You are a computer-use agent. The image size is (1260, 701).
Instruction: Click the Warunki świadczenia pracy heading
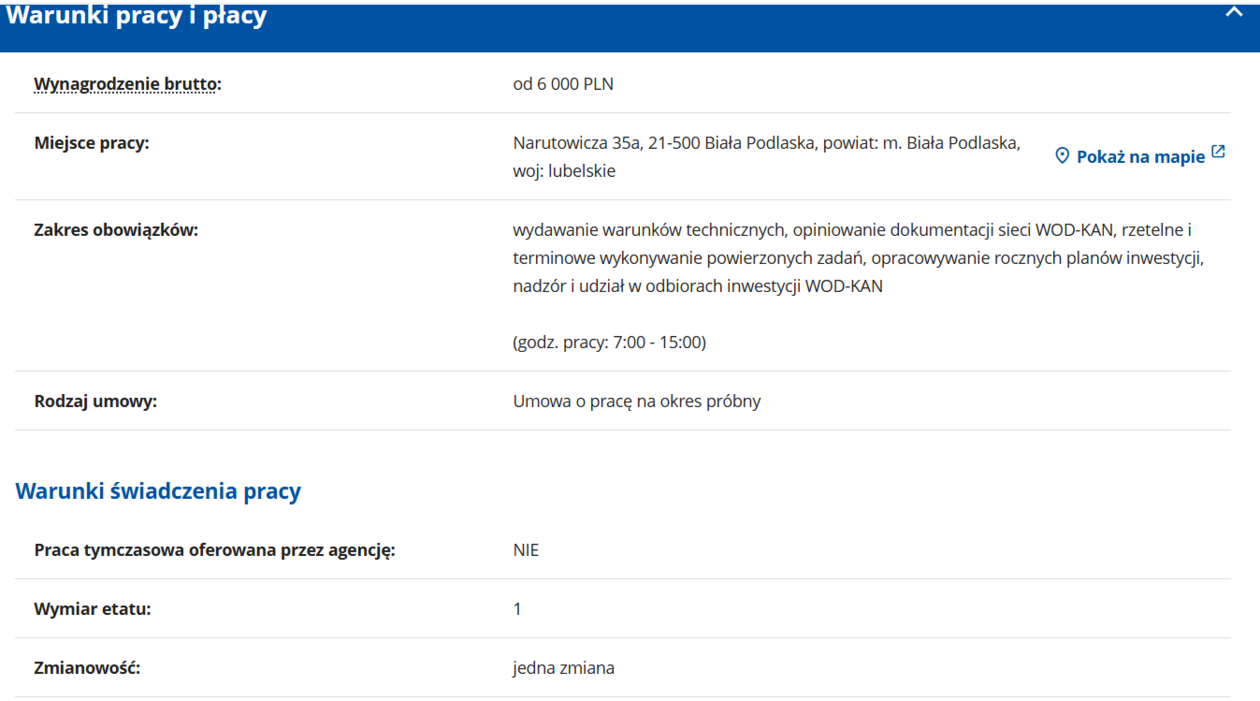point(158,491)
